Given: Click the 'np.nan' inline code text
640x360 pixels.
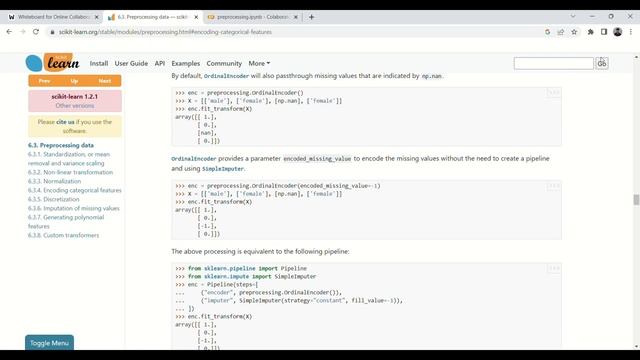Looking at the screenshot, I should tap(431, 76).
